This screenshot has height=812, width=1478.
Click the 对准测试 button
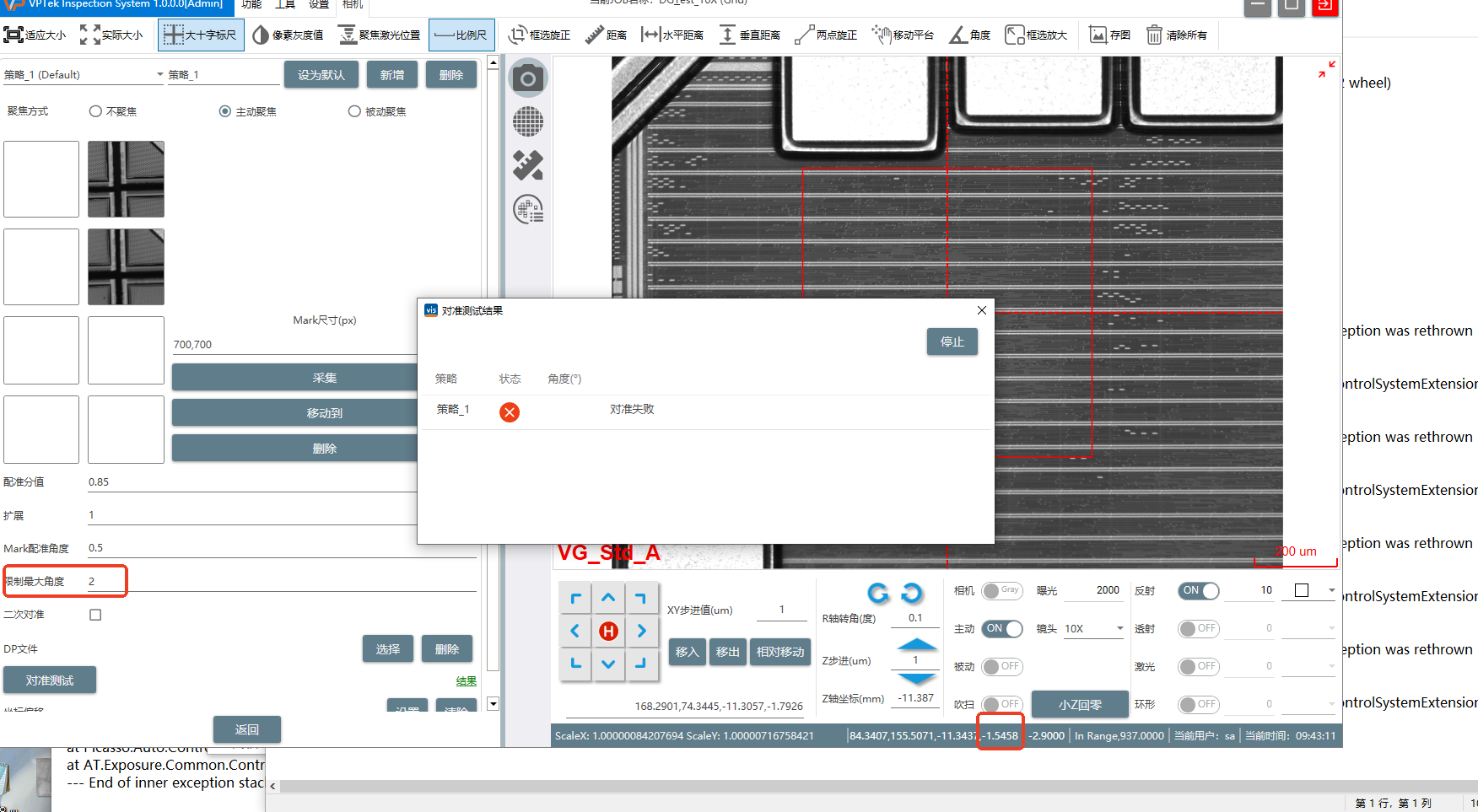(50, 680)
